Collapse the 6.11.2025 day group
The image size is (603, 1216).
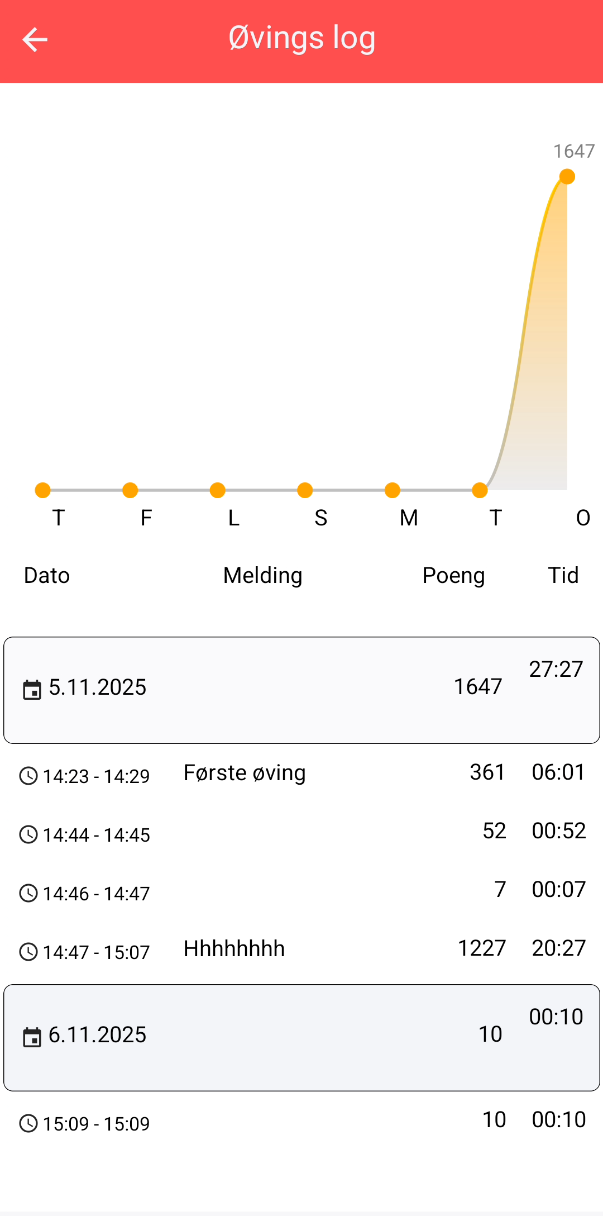(x=301, y=1037)
